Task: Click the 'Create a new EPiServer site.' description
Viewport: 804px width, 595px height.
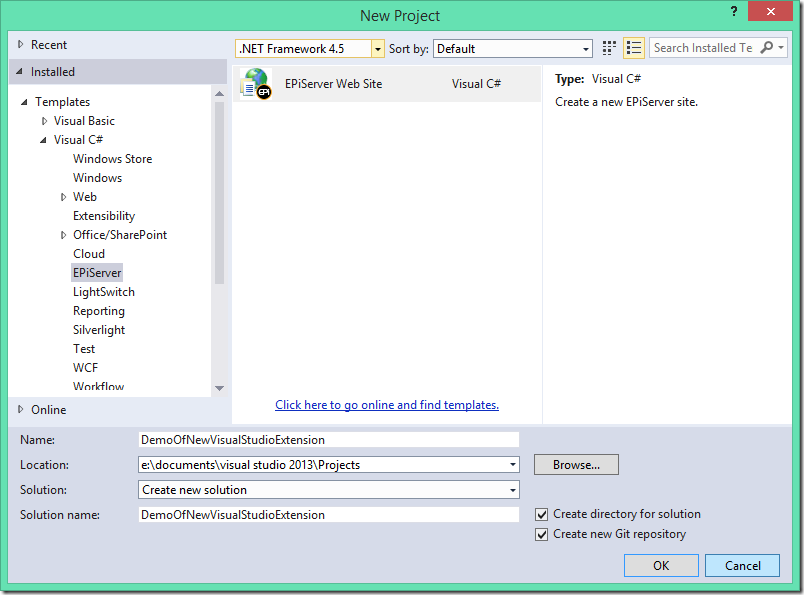Action: coord(626,102)
